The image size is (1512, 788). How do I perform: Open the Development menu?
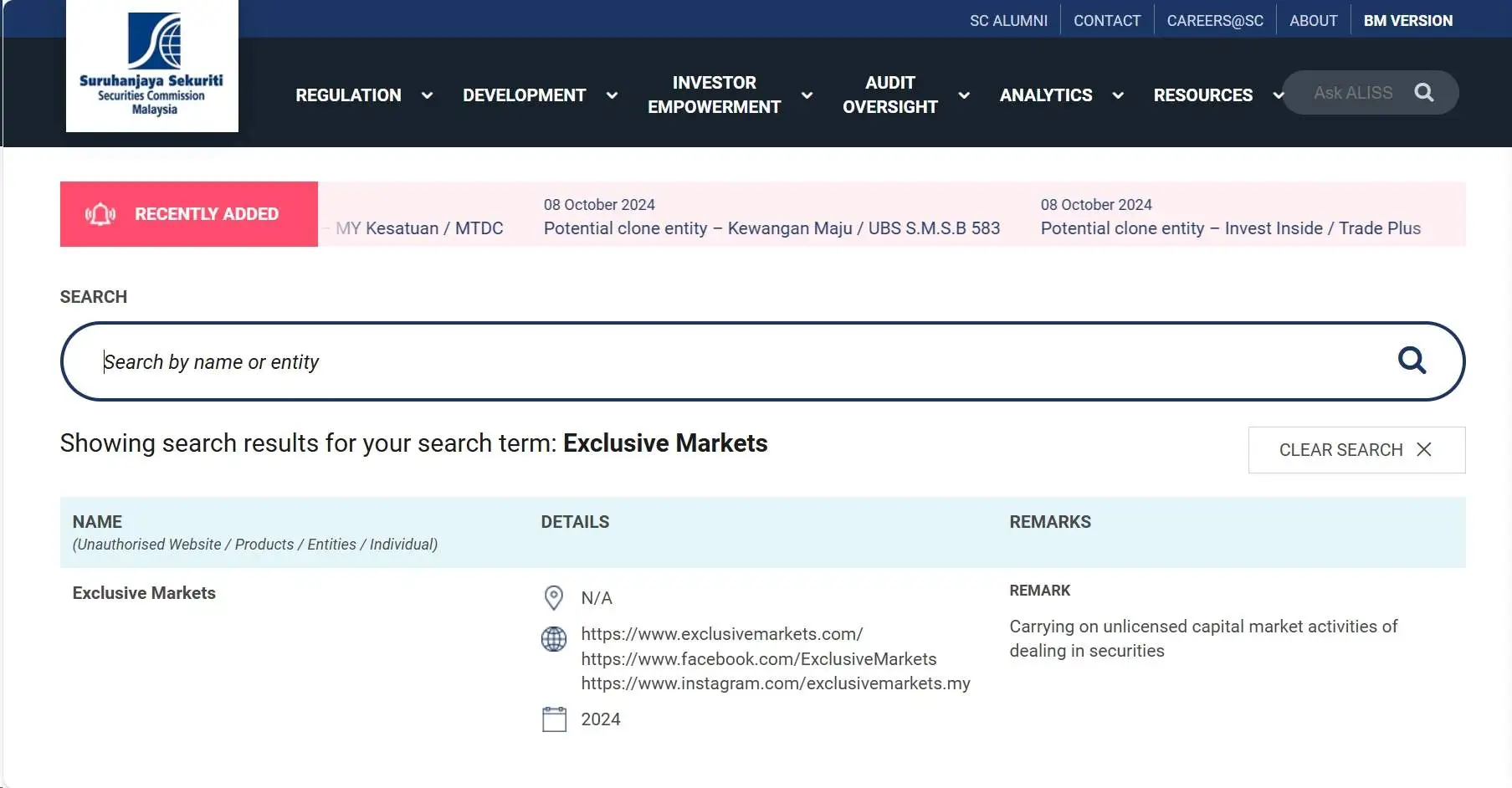(x=525, y=95)
